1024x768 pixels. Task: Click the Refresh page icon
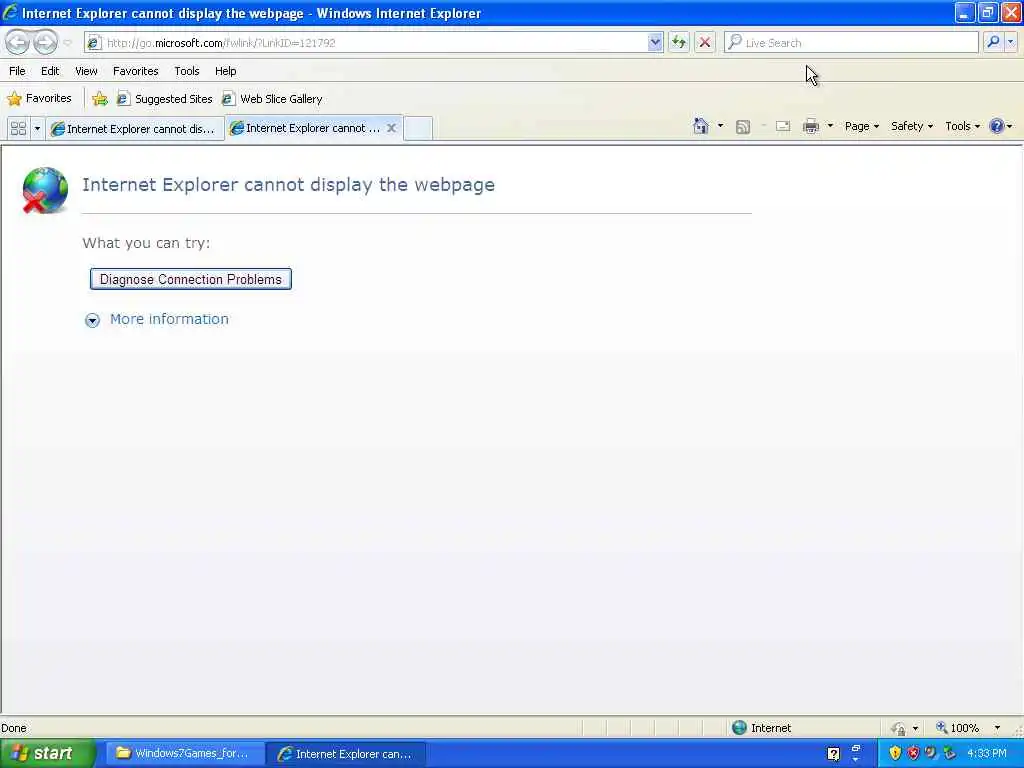[x=679, y=42]
